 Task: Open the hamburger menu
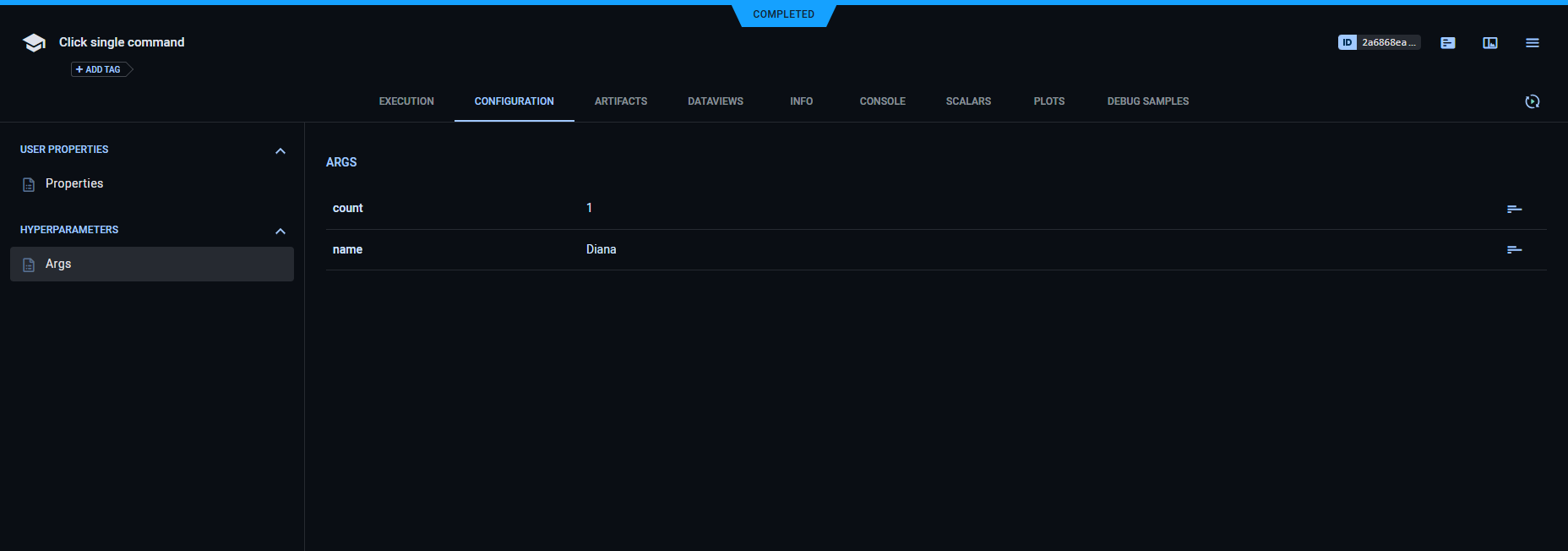click(1532, 43)
